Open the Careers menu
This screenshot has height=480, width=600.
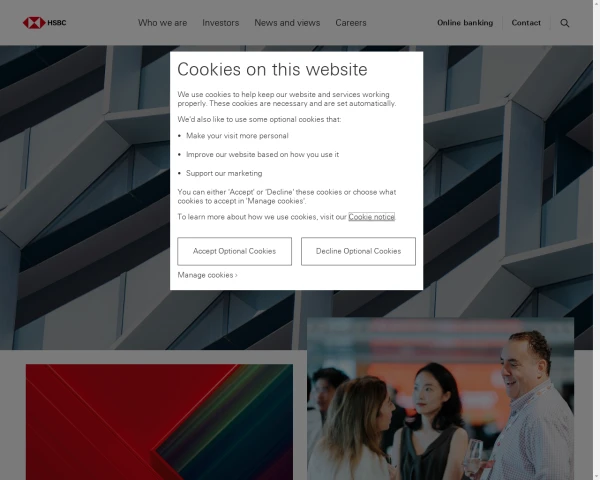[351, 23]
